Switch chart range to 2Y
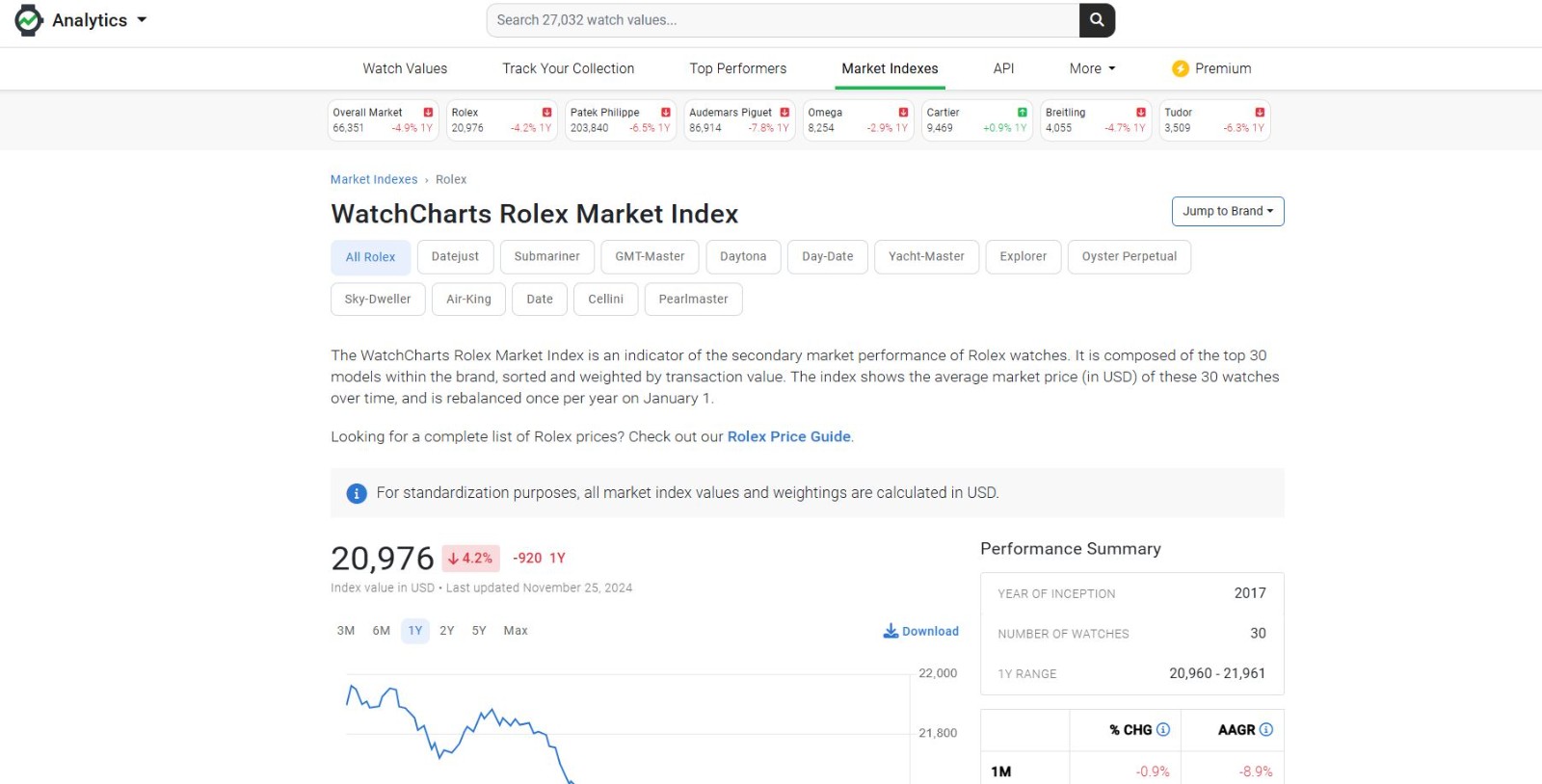The width and height of the screenshot is (1542, 784). 447,631
